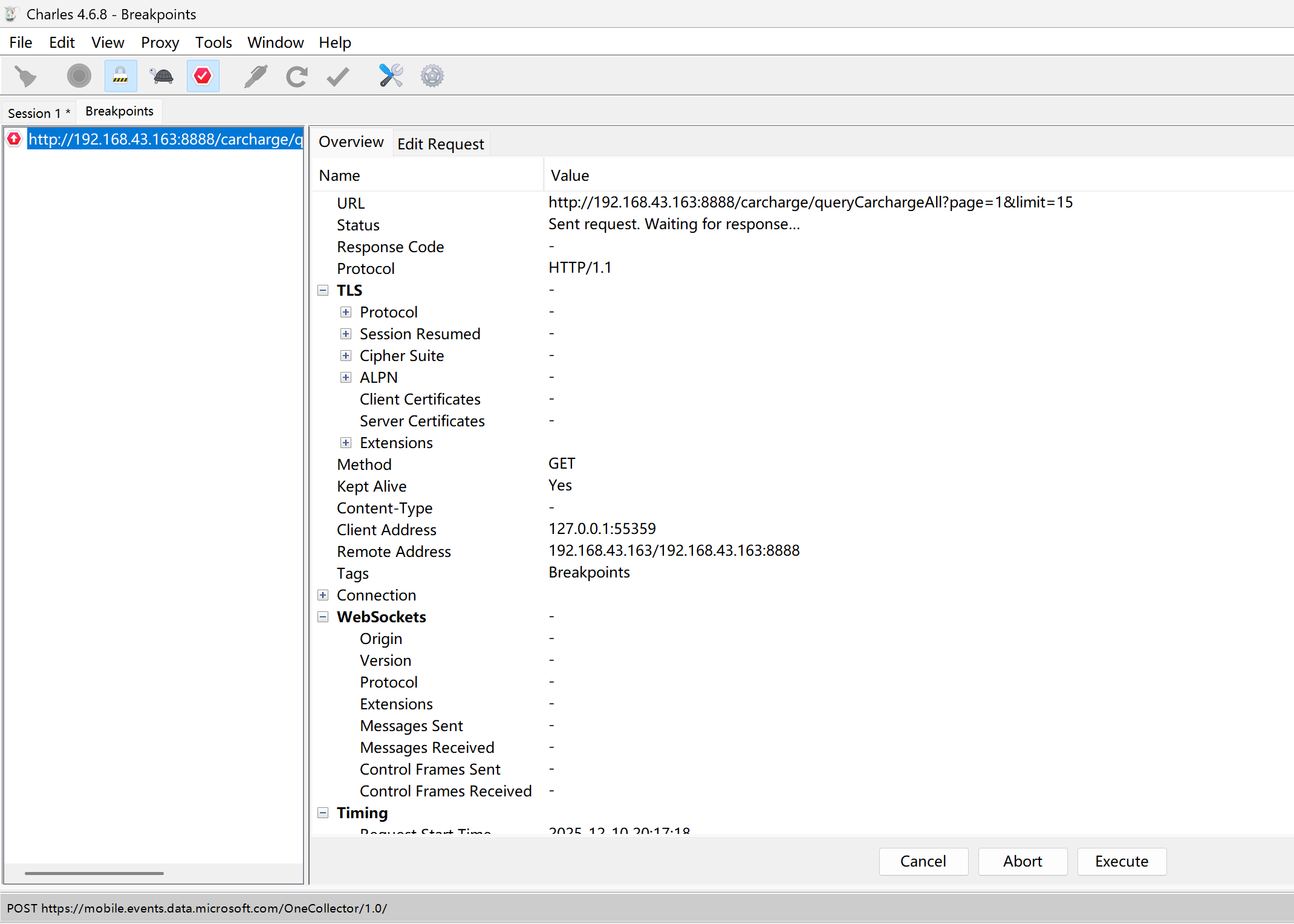Expand the Cipher Suite node
This screenshot has width=1294, height=924.
coord(346,356)
